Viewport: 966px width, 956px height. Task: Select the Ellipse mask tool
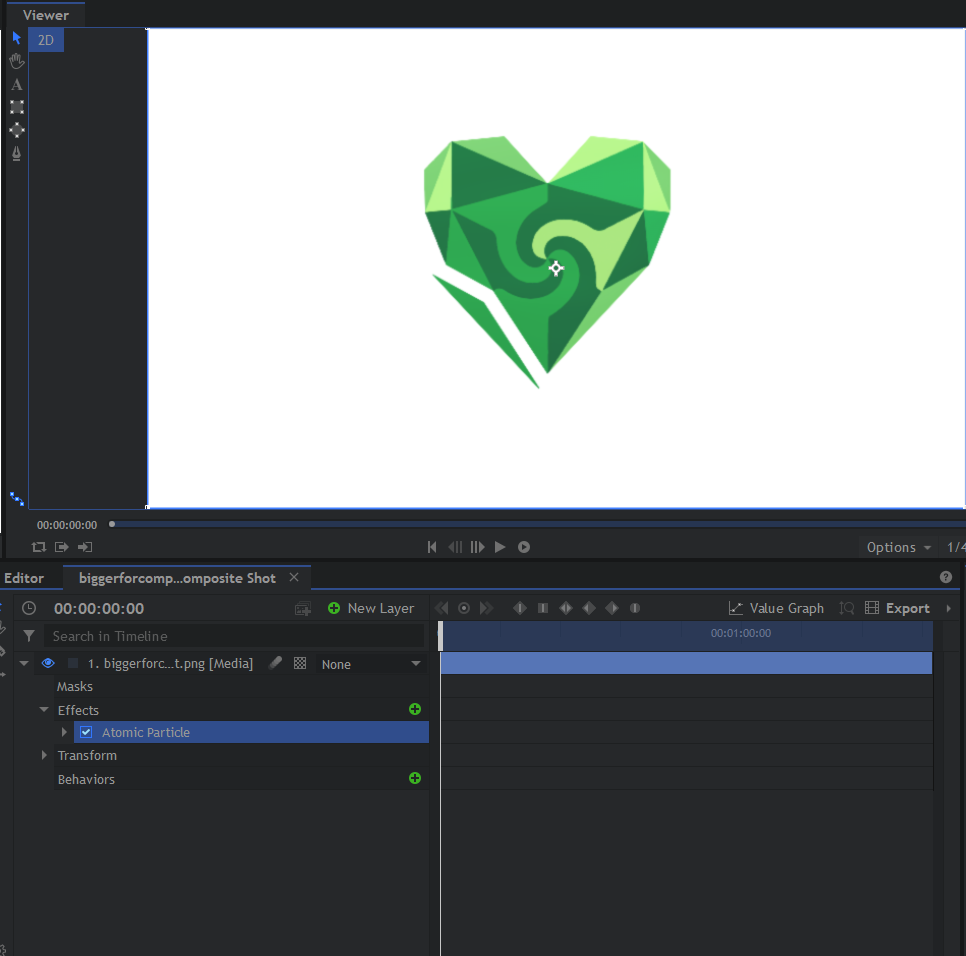pos(16,130)
